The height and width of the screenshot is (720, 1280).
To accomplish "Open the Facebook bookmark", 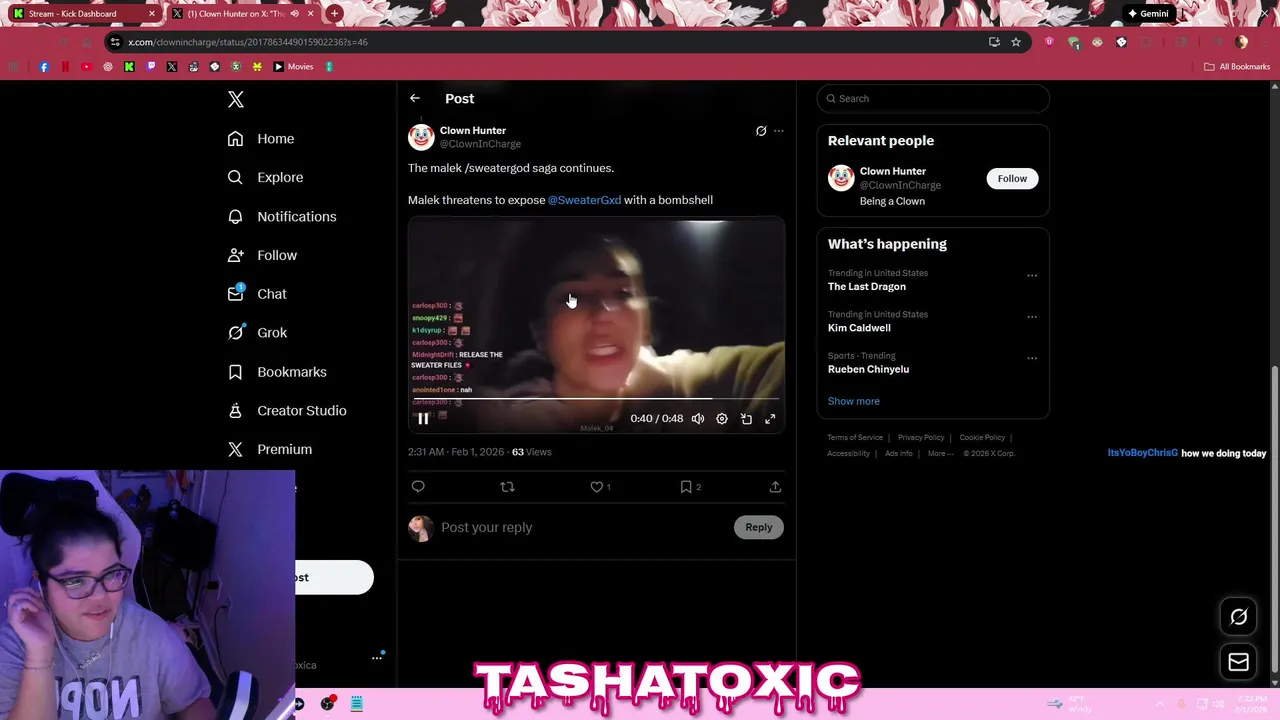I will click(44, 67).
